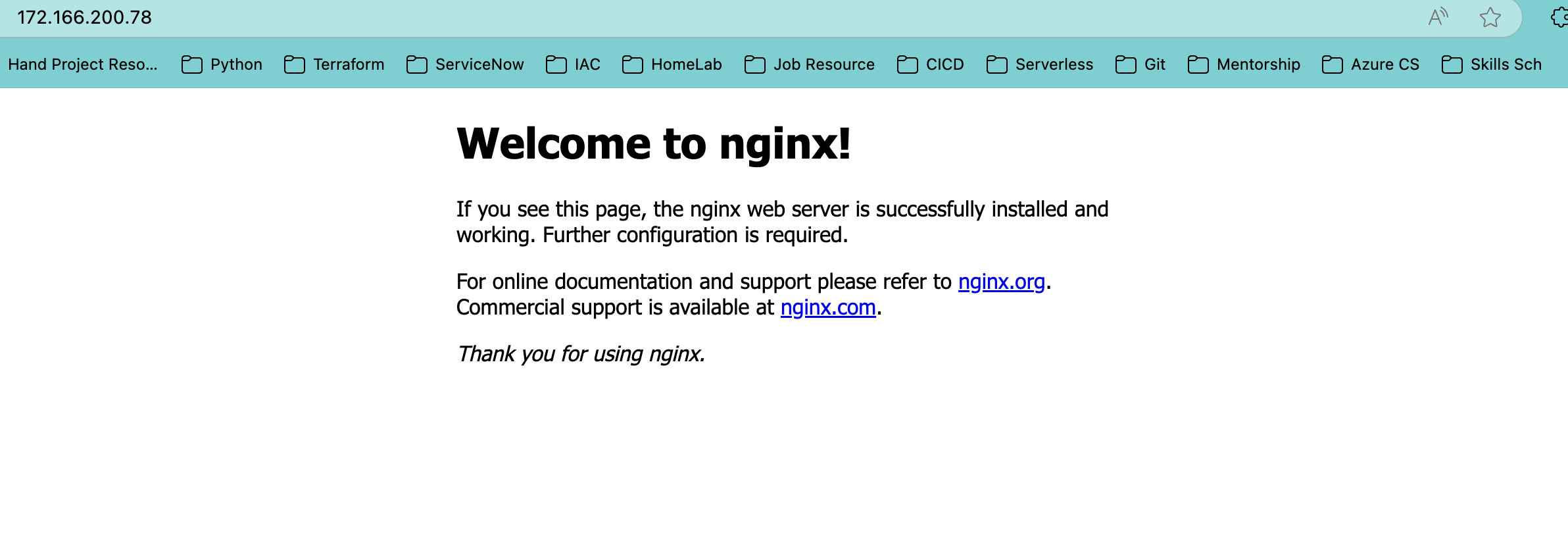The height and width of the screenshot is (537, 1568).
Task: Open the Hand Project Reso... bookmark
Action: pyautogui.click(x=83, y=64)
